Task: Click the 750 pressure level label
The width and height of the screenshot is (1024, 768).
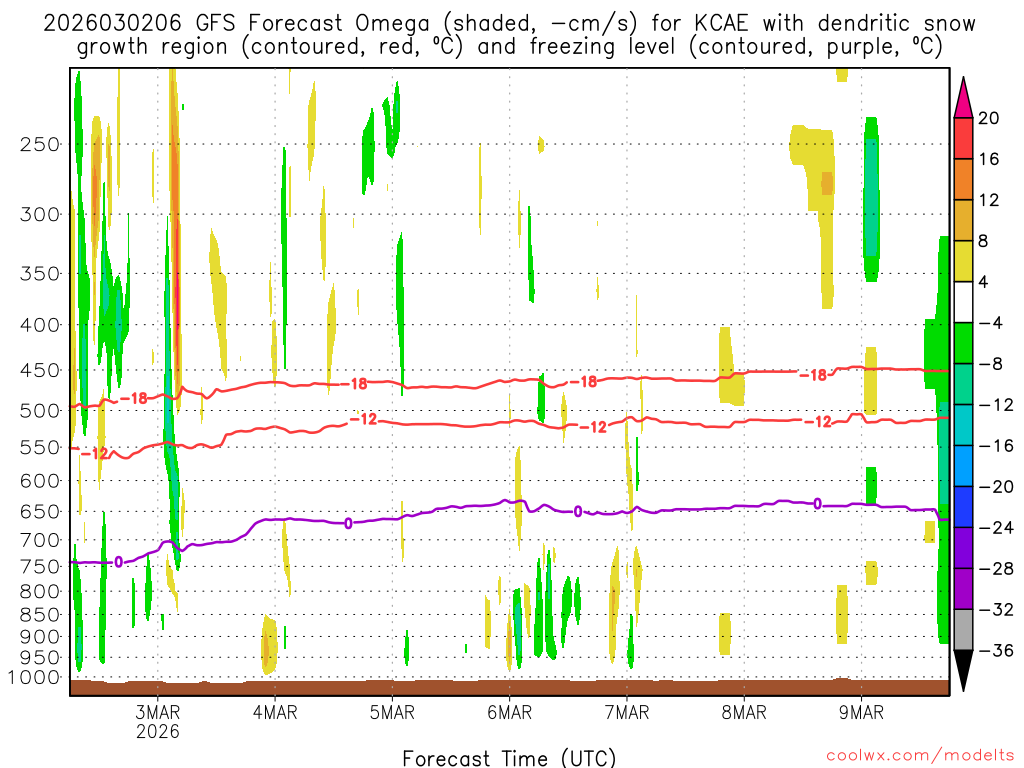Action: (40, 567)
